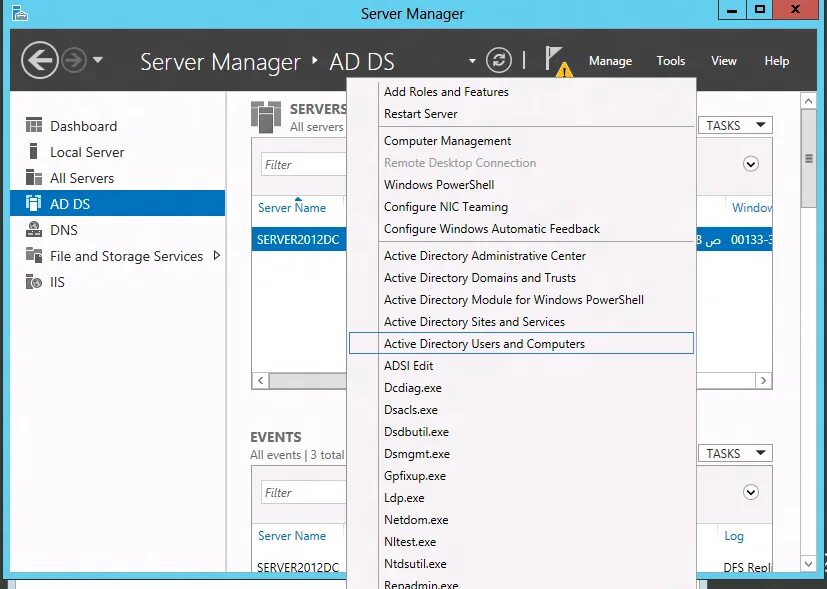The image size is (827, 589).
Task: Open the Manage menu
Action: coord(610,61)
